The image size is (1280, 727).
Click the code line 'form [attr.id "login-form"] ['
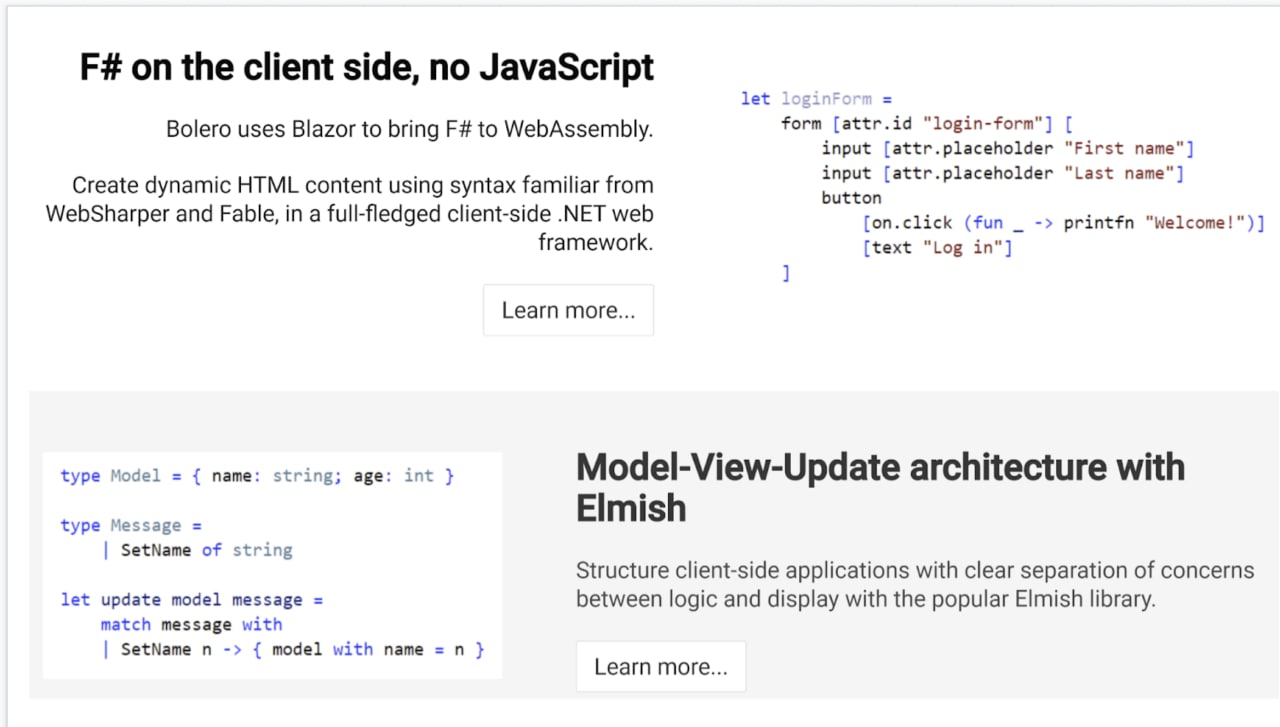point(927,124)
